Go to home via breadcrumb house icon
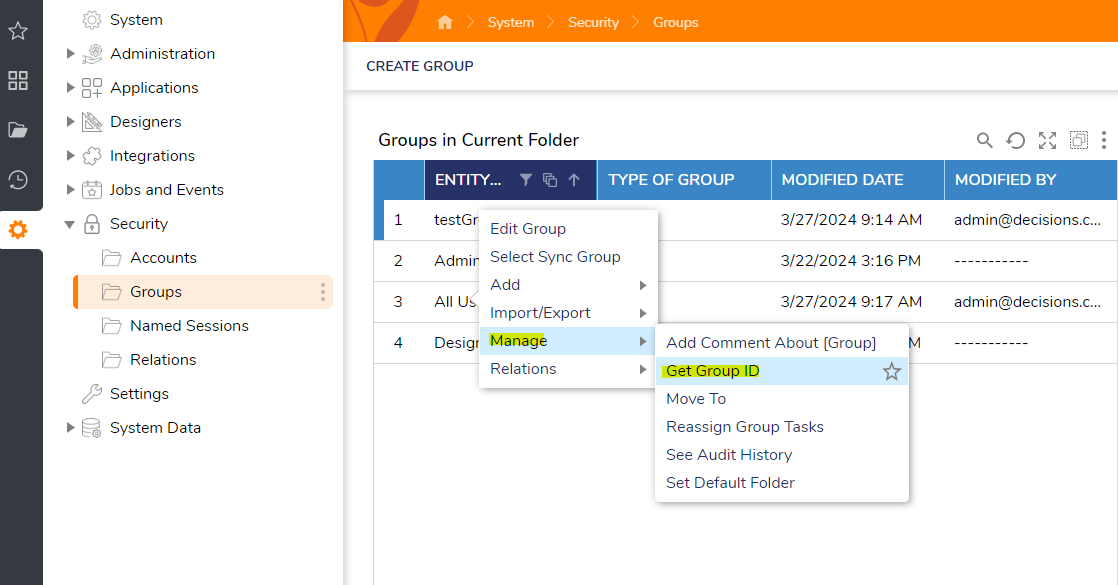 click(x=445, y=22)
